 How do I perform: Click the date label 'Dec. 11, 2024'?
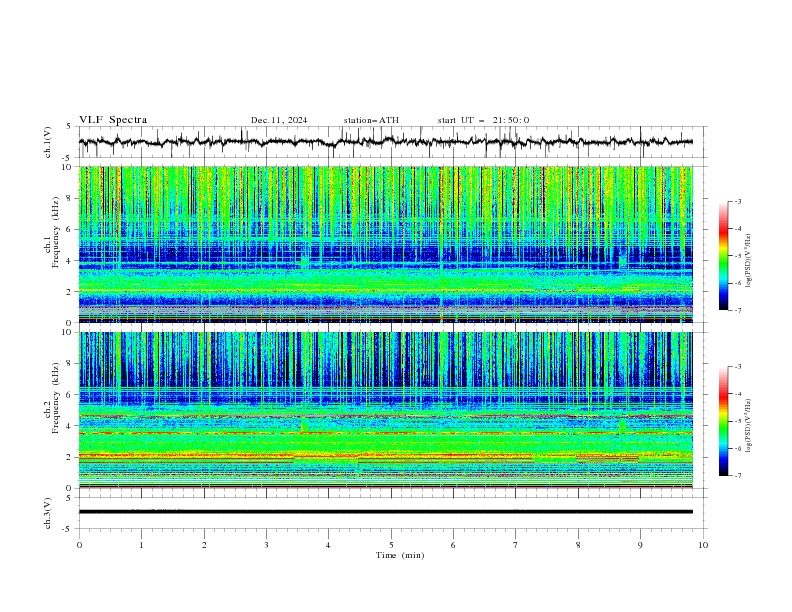pos(279,120)
